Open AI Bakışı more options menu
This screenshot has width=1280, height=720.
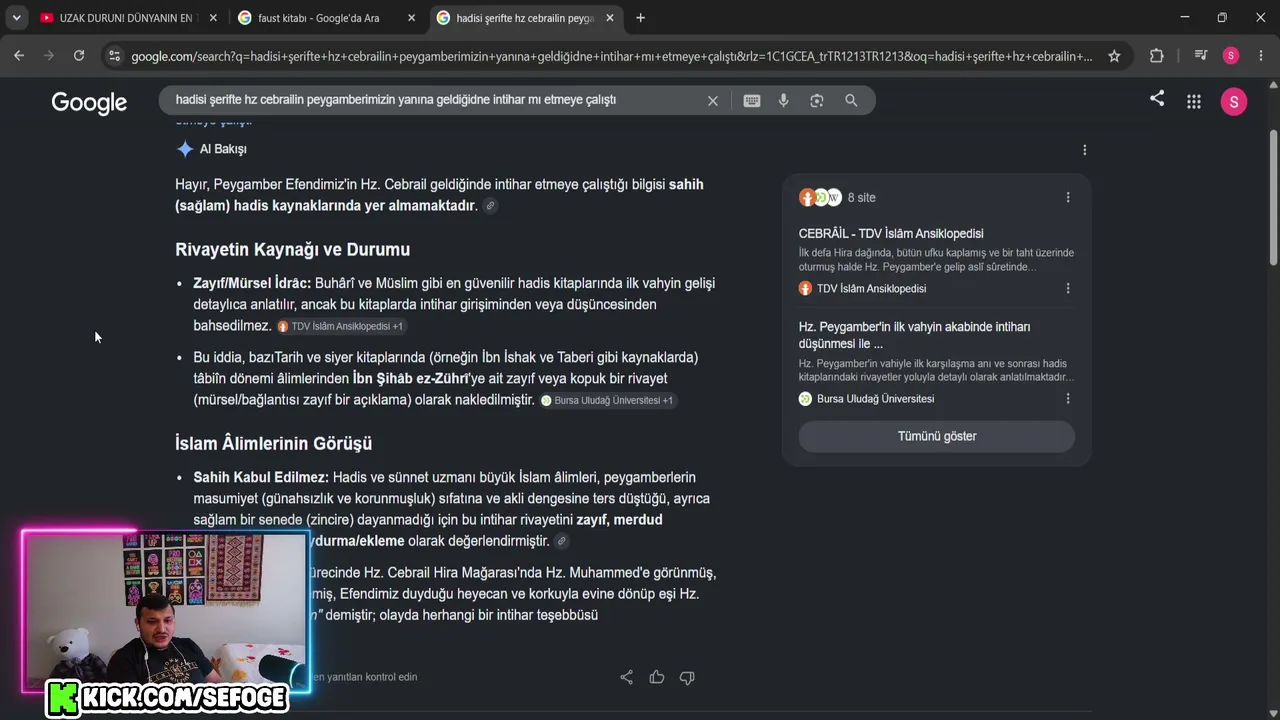(x=1084, y=150)
